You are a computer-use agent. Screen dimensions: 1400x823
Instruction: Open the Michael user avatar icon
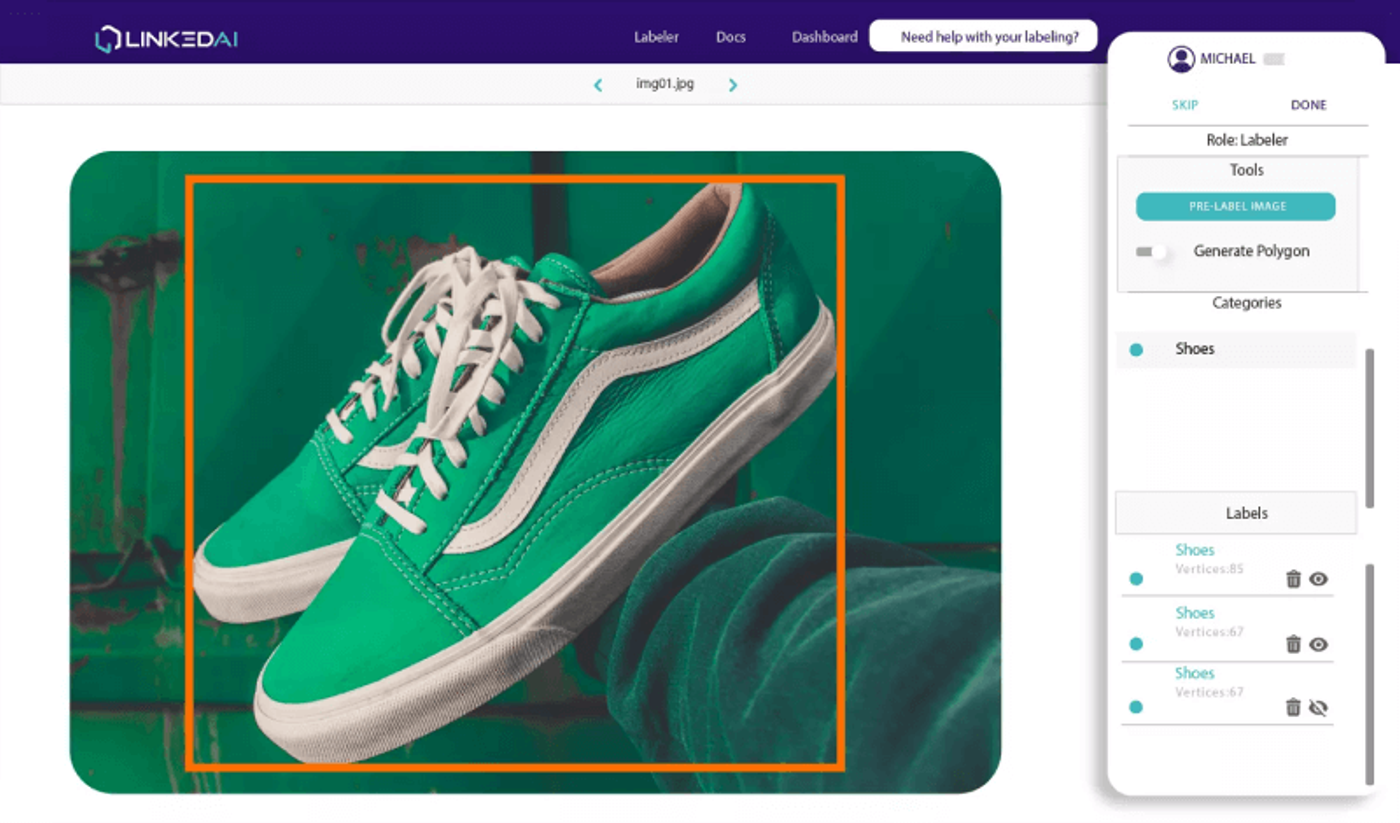(x=1181, y=59)
